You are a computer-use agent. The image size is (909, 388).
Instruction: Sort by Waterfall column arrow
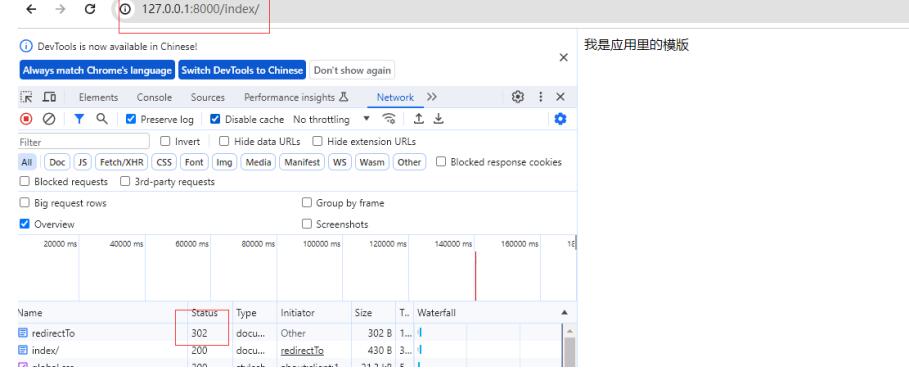[564, 313]
